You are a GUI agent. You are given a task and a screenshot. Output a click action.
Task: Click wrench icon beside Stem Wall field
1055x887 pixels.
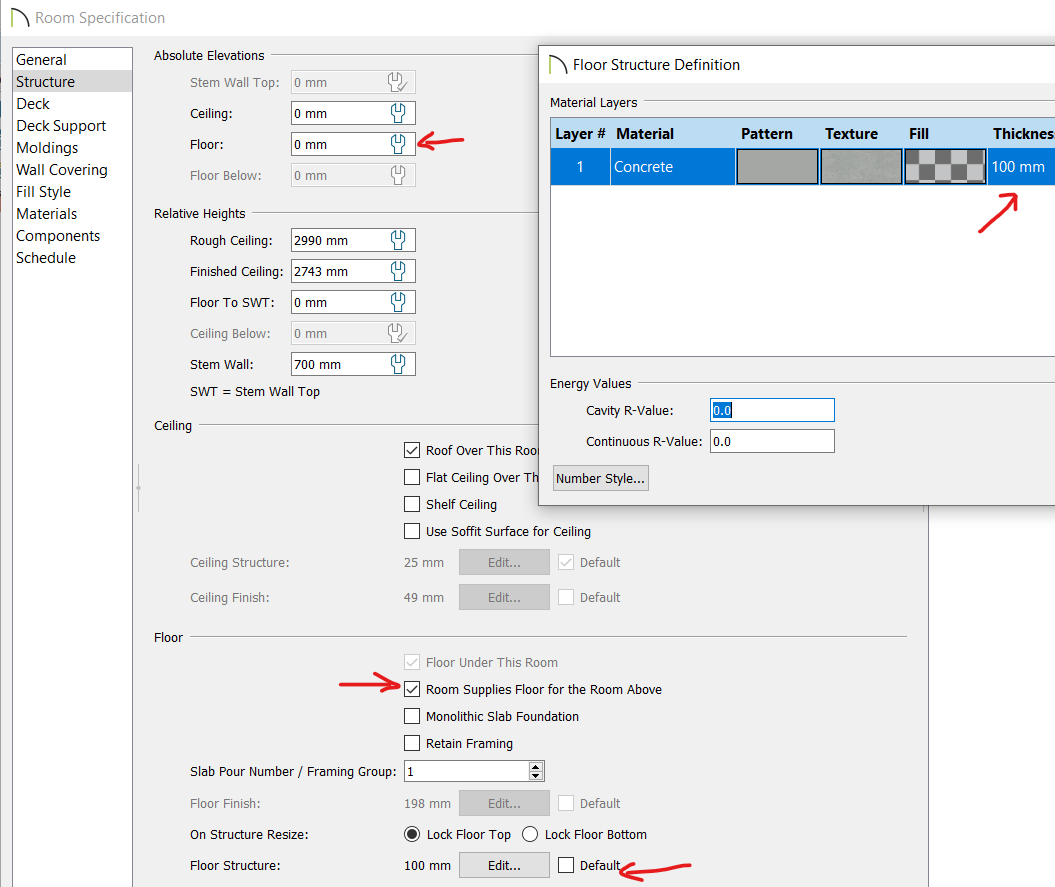pyautogui.click(x=398, y=364)
